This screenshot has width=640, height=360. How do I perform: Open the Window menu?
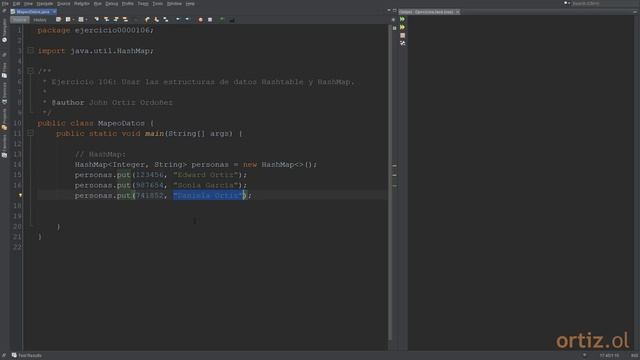[174, 3]
